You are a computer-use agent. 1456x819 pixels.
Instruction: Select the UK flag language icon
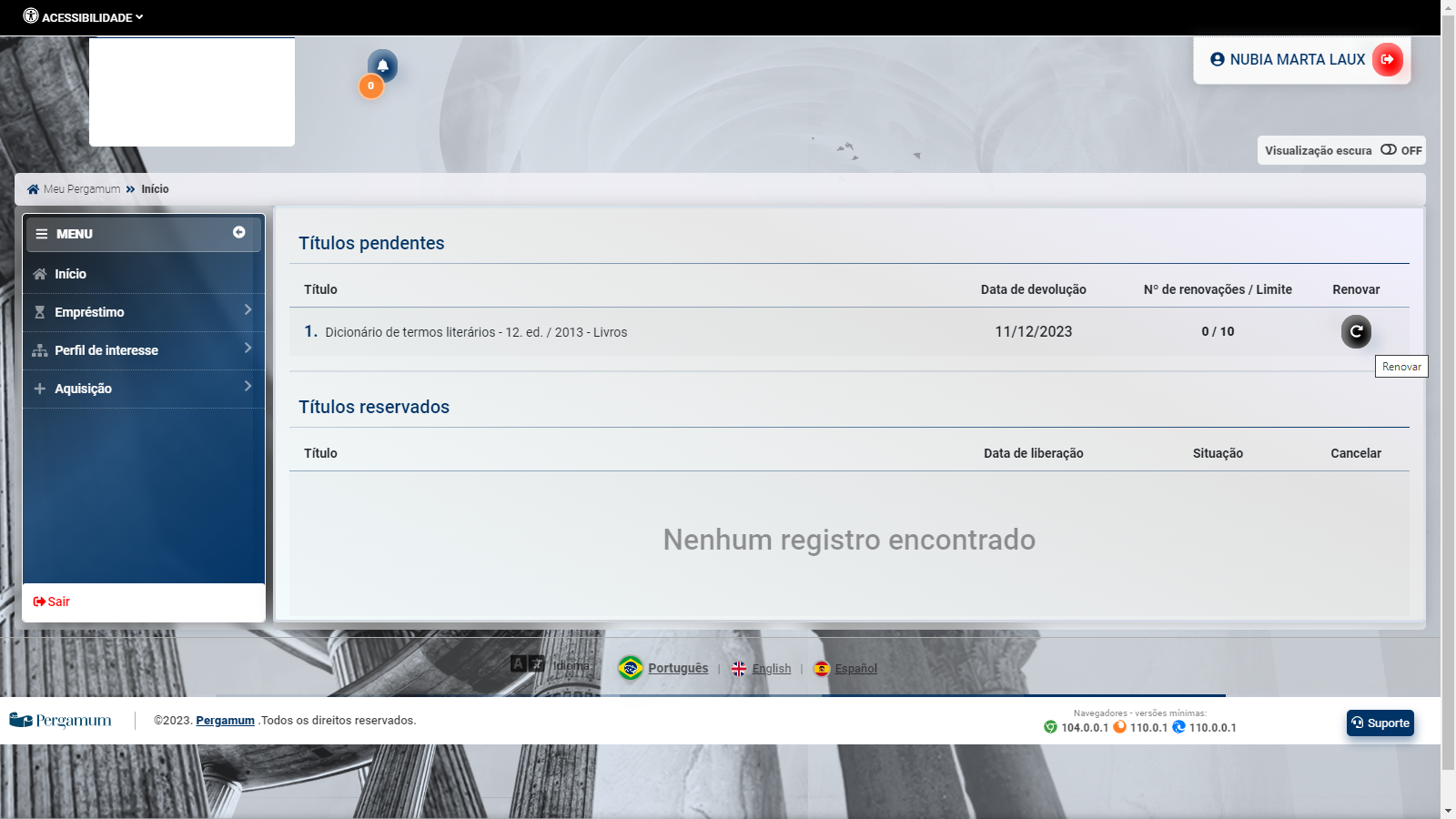click(739, 669)
